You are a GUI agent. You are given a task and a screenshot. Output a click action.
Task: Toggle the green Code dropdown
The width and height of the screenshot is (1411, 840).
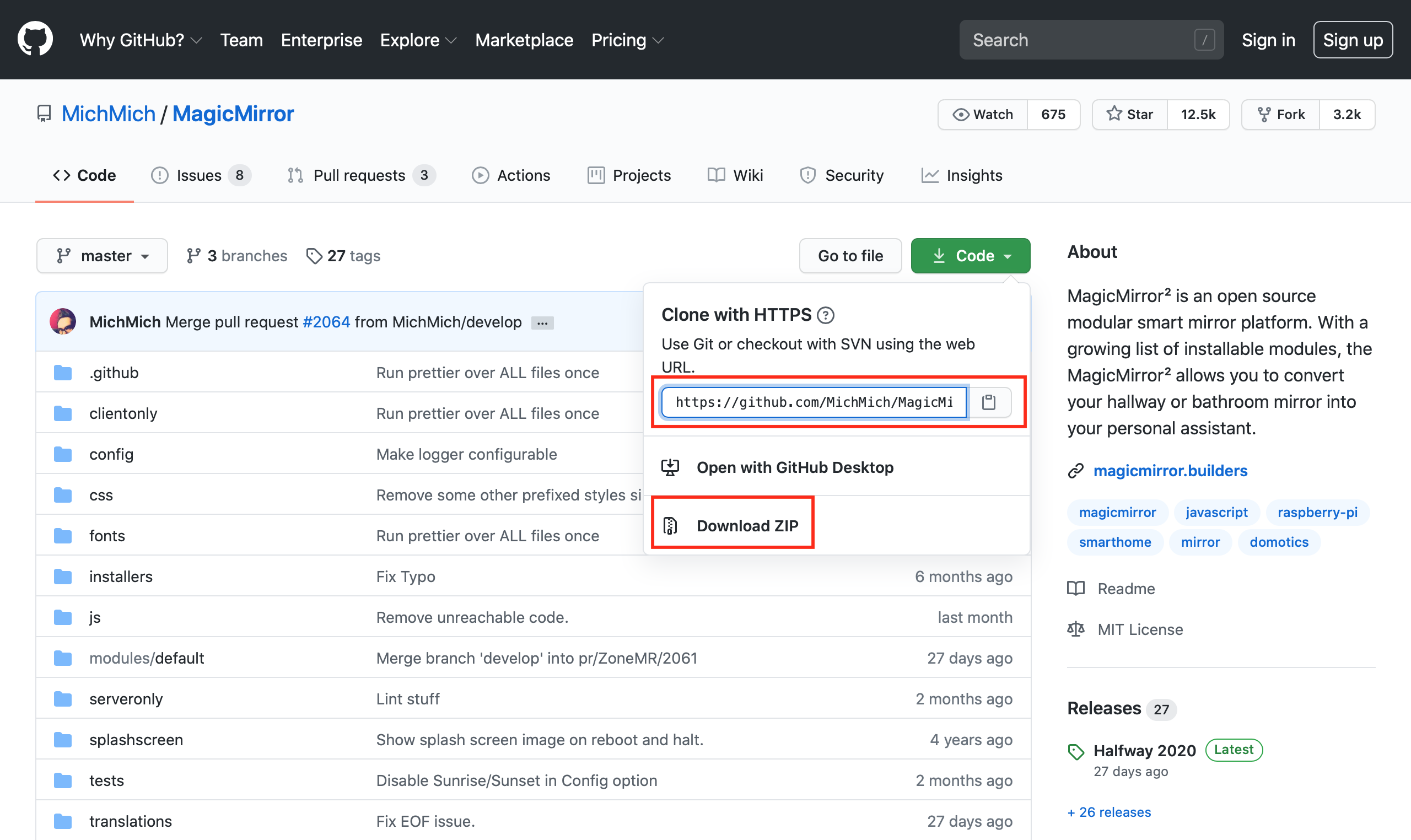coord(970,256)
